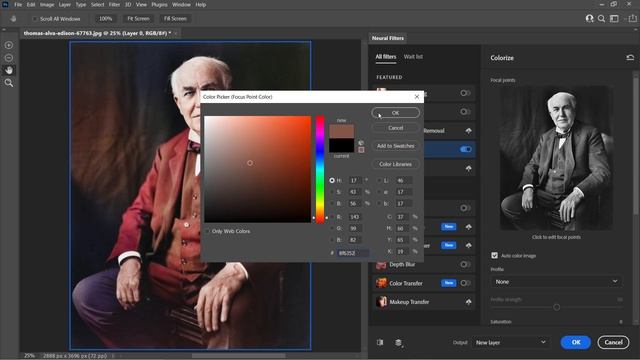Screen dimensions: 640x360
Task: Select the L lightness radio button
Action: [x=380, y=180]
